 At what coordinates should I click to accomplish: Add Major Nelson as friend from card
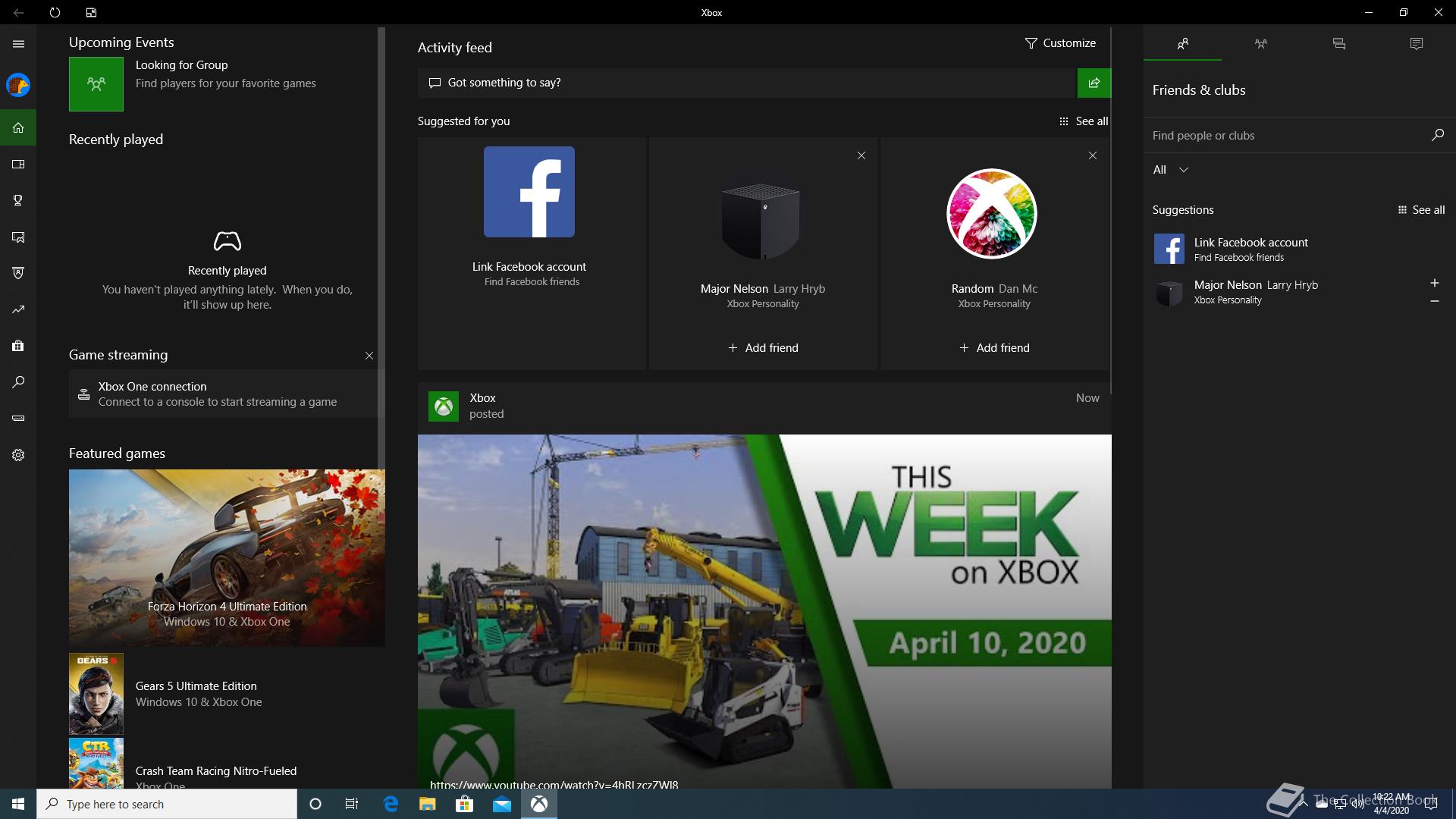click(763, 348)
